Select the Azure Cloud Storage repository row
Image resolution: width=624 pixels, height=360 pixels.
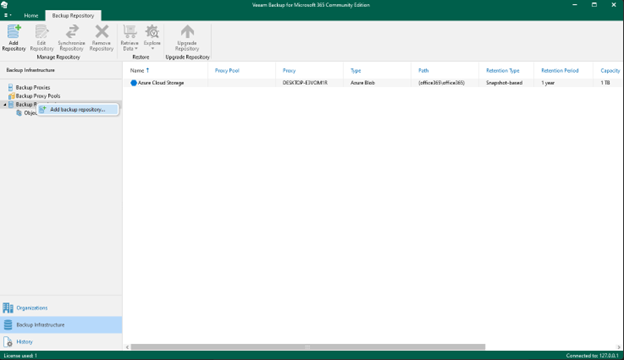[x=373, y=83]
